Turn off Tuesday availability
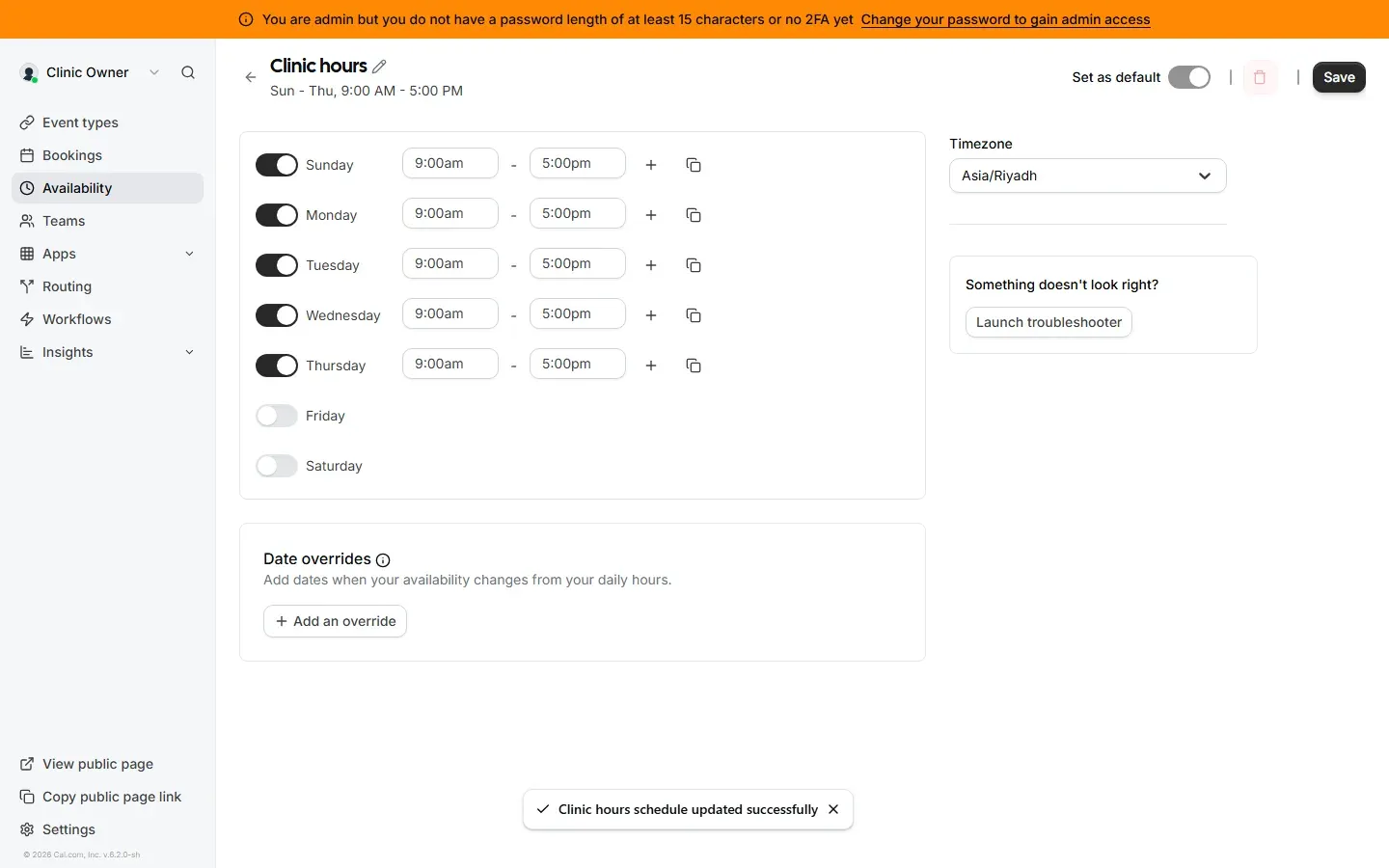Viewport: 1389px width, 868px height. (277, 265)
